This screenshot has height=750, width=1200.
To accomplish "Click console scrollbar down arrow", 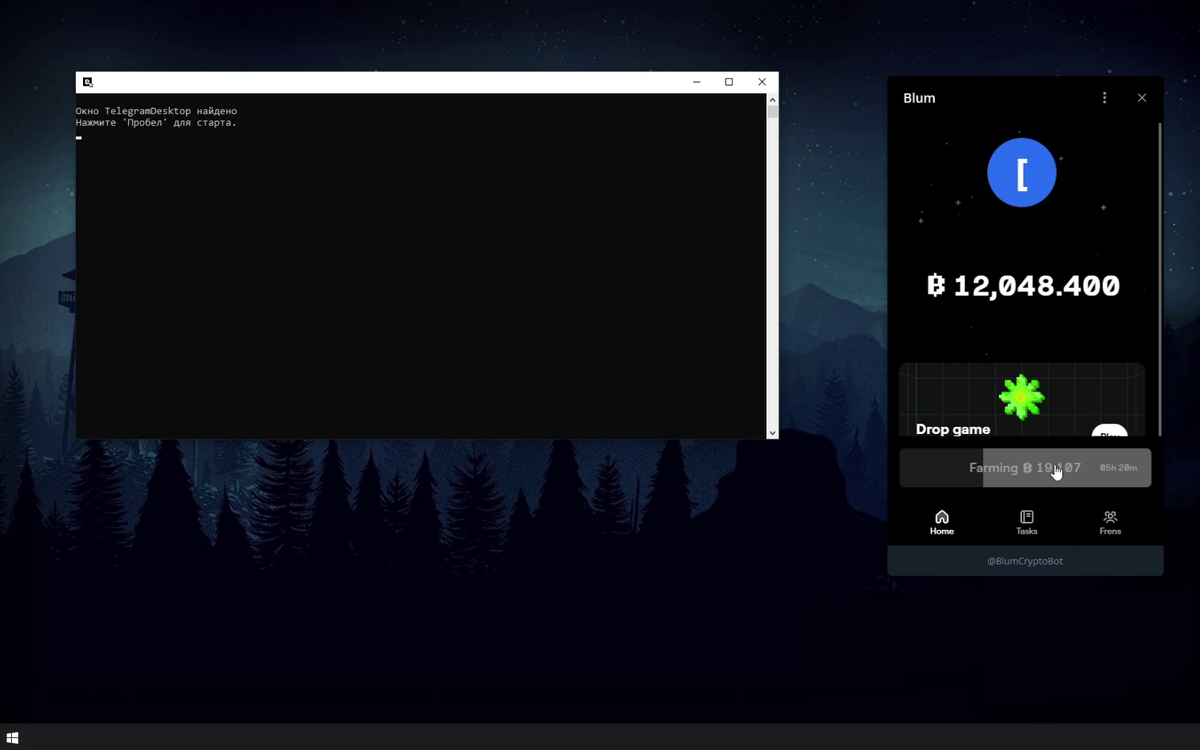I will coord(772,433).
